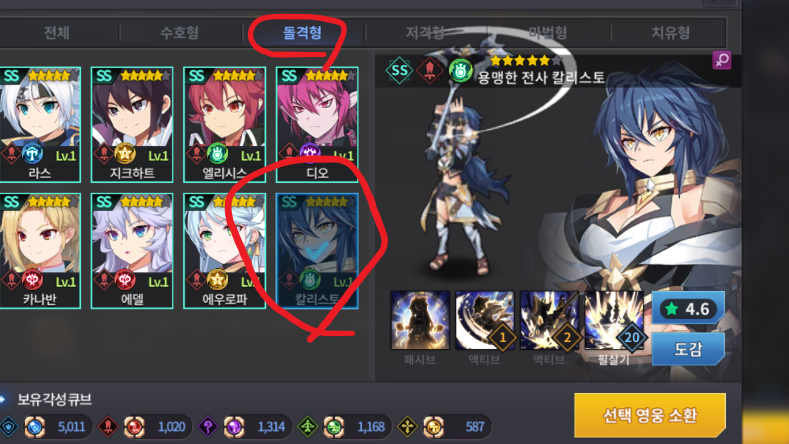The width and height of the screenshot is (789, 444).
Task: Select the 디오 hero card
Action: (x=317, y=124)
